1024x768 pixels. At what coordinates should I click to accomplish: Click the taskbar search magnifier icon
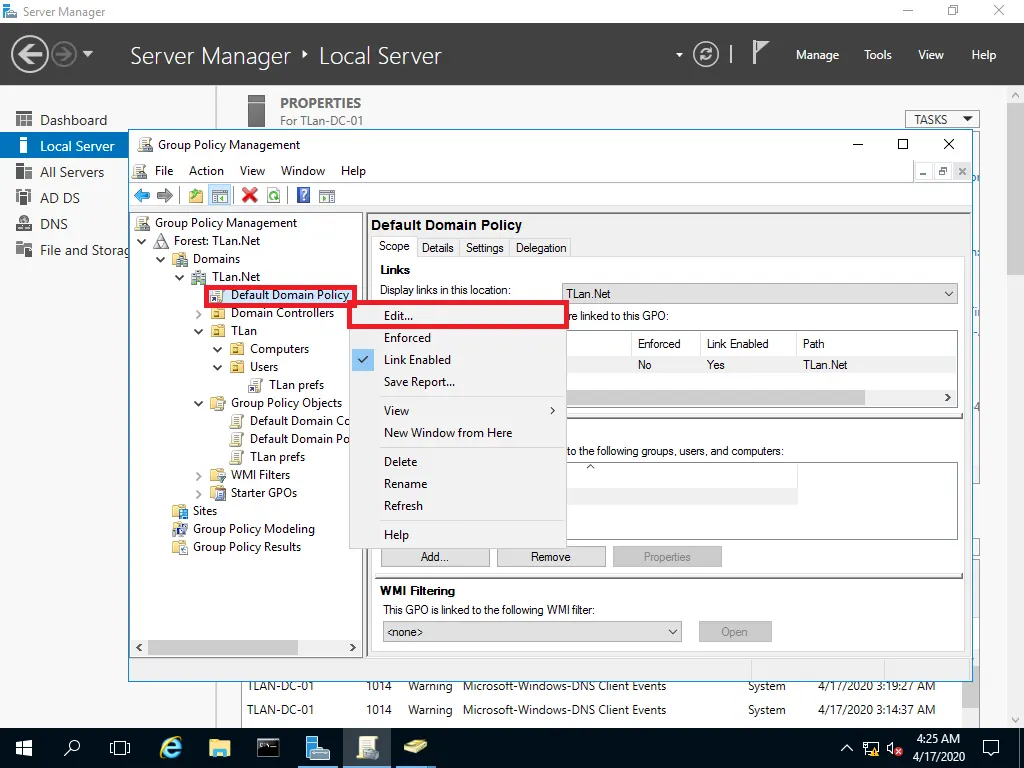pyautogui.click(x=72, y=748)
